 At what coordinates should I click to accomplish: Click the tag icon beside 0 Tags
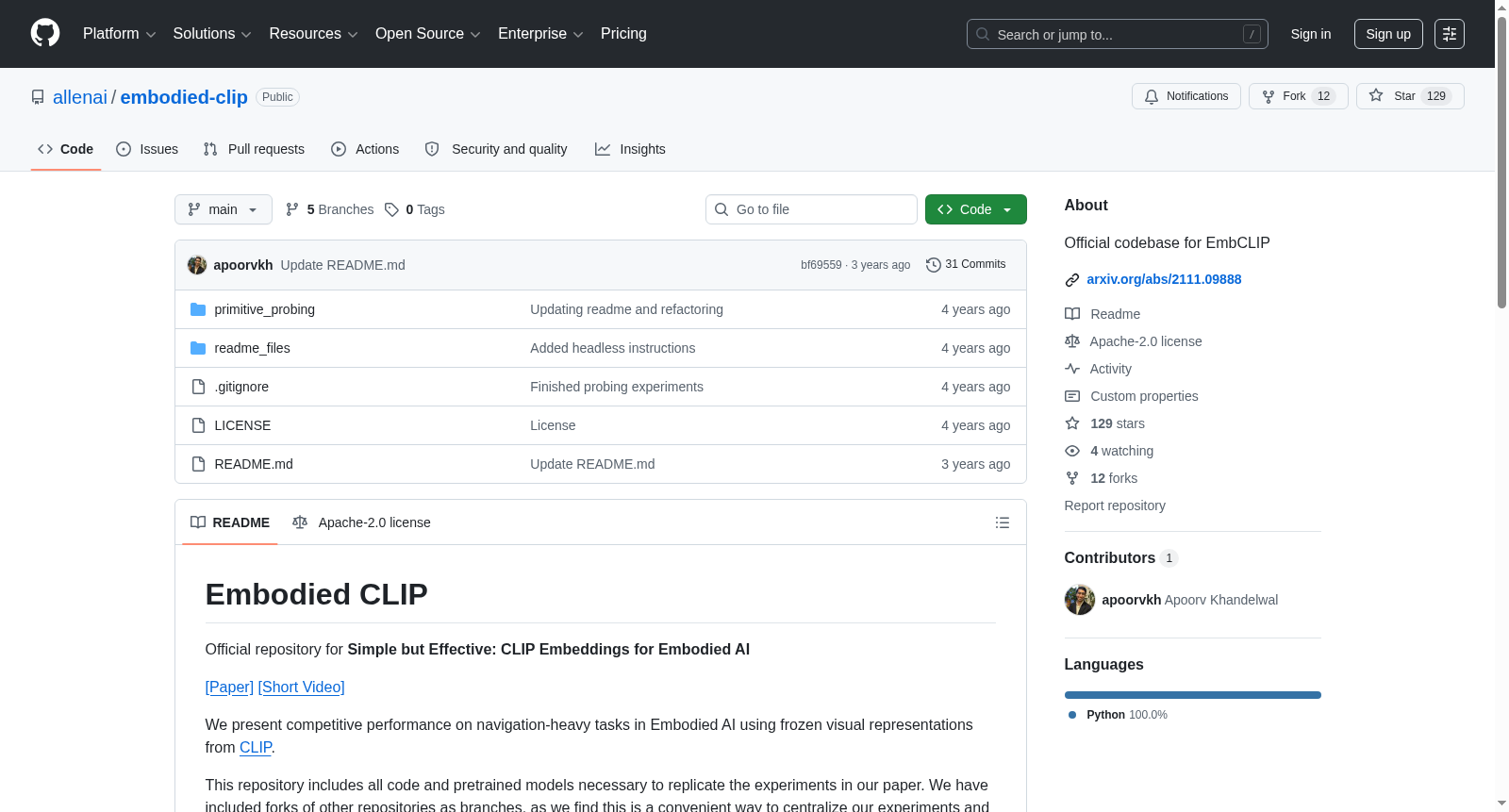(x=392, y=209)
